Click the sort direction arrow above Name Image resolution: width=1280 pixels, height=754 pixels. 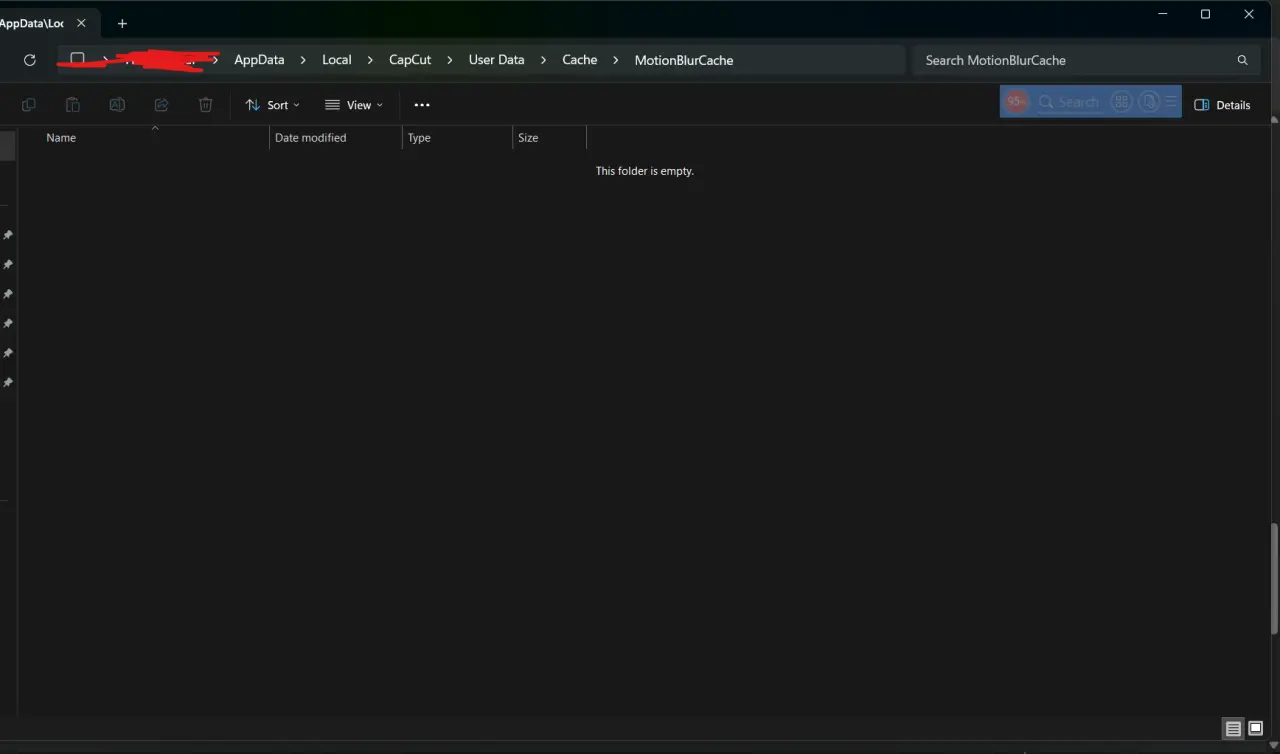[x=155, y=128]
